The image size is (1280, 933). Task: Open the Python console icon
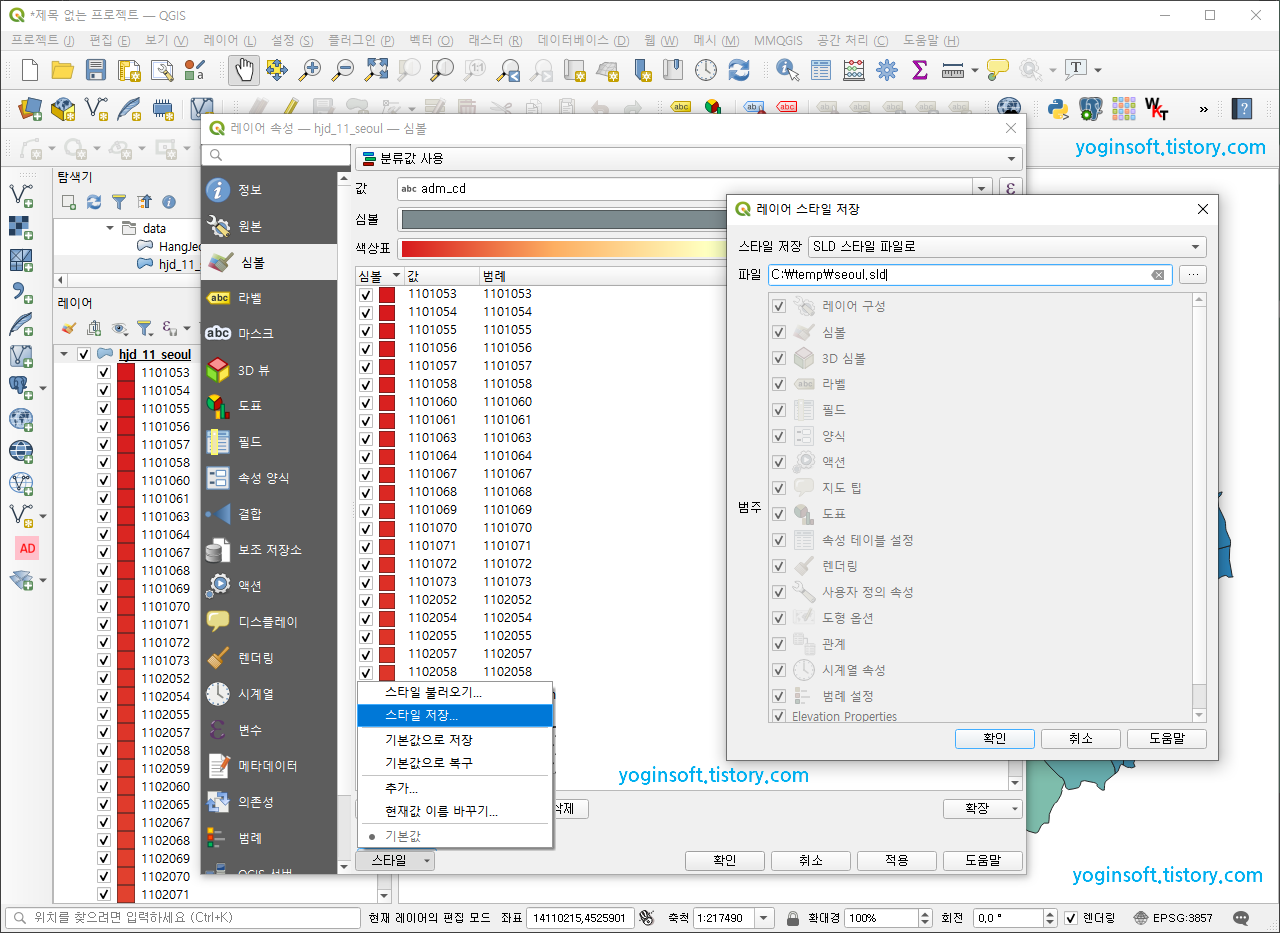pos(1058,108)
